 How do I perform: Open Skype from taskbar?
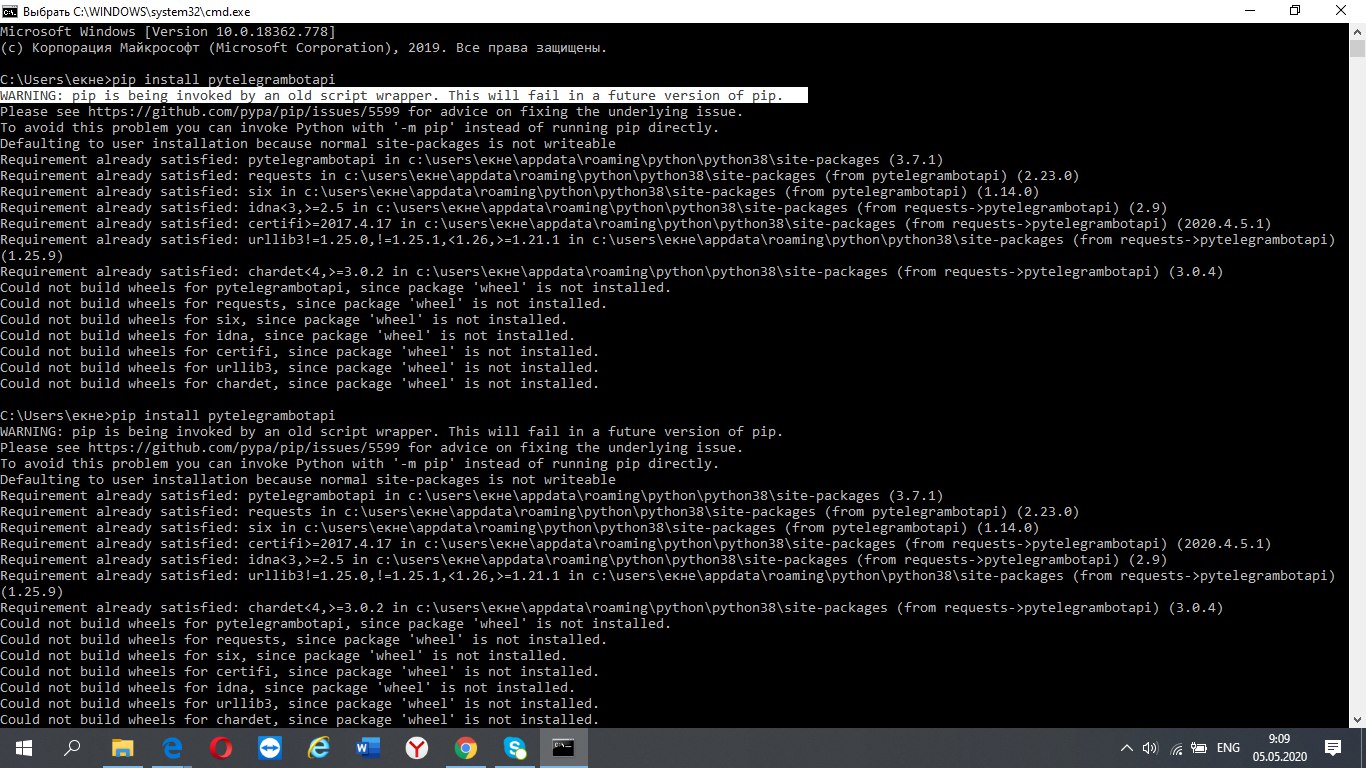click(515, 747)
